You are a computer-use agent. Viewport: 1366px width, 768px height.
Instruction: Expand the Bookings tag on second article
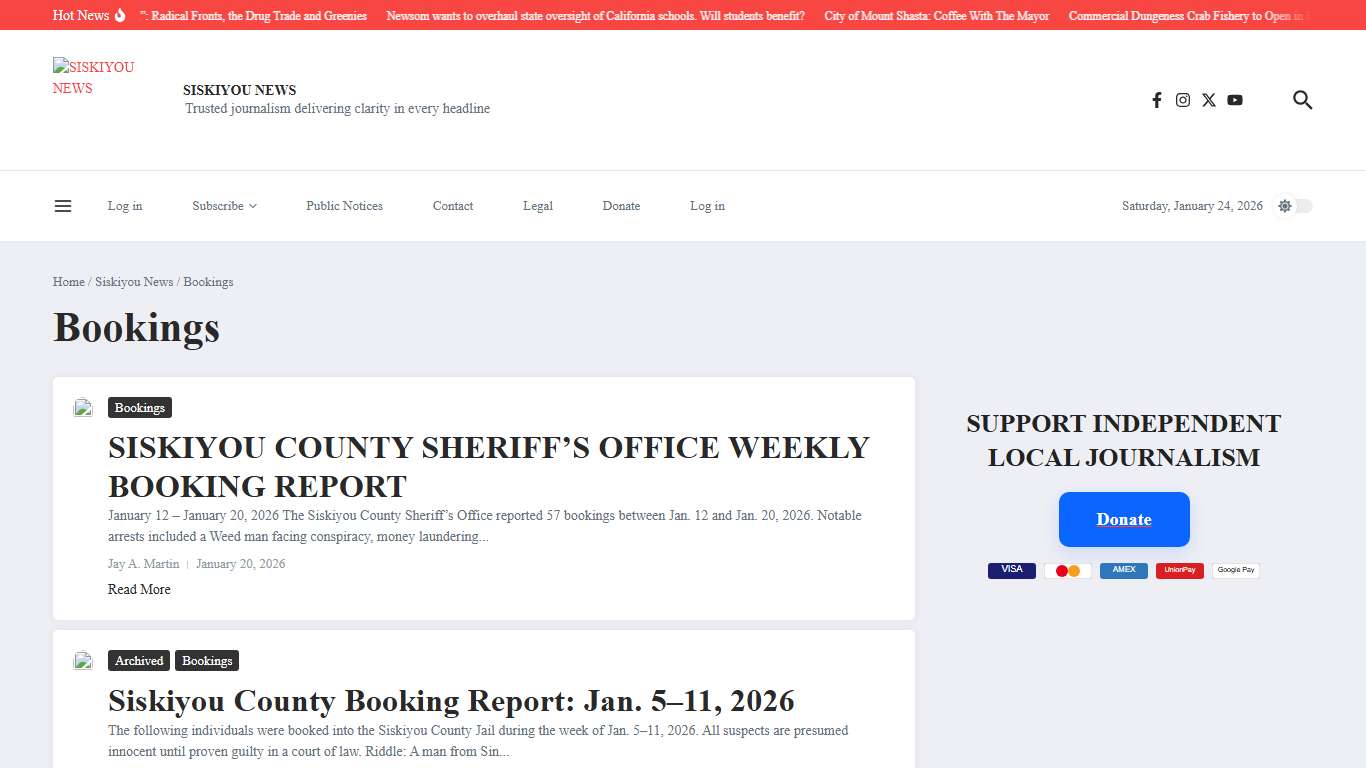pyautogui.click(x=207, y=660)
